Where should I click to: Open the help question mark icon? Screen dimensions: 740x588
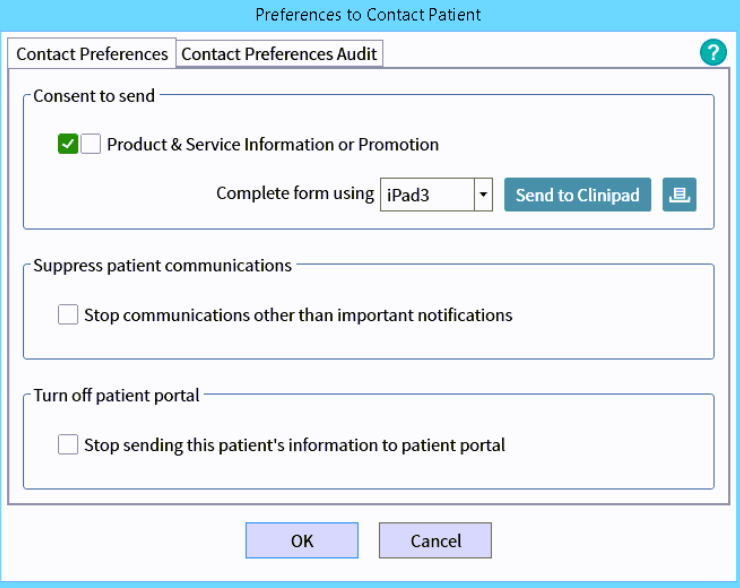coord(713,53)
